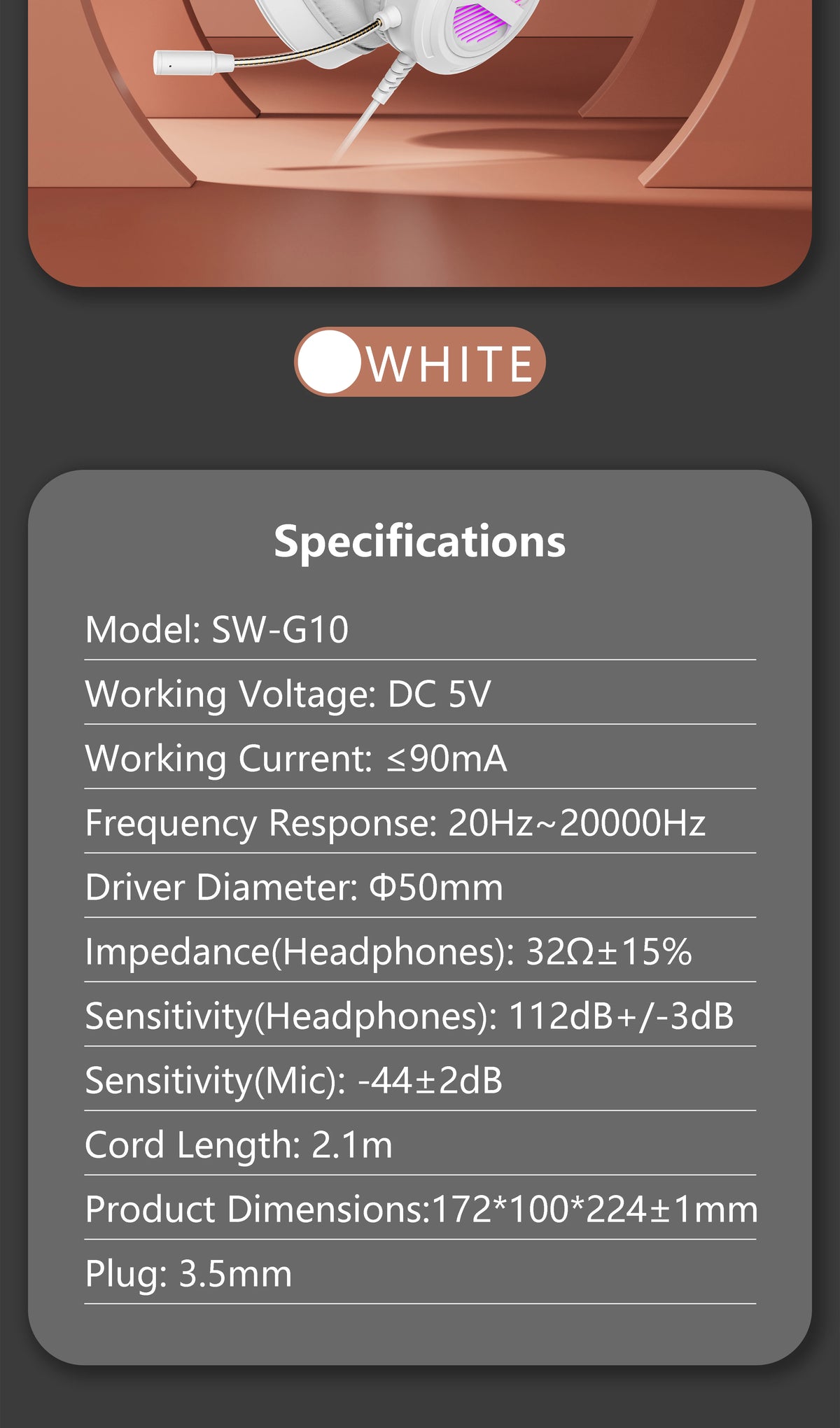840x1428 pixels.
Task: Select the Sensitivity(Headphones) 112dB row
Action: 409,1016
